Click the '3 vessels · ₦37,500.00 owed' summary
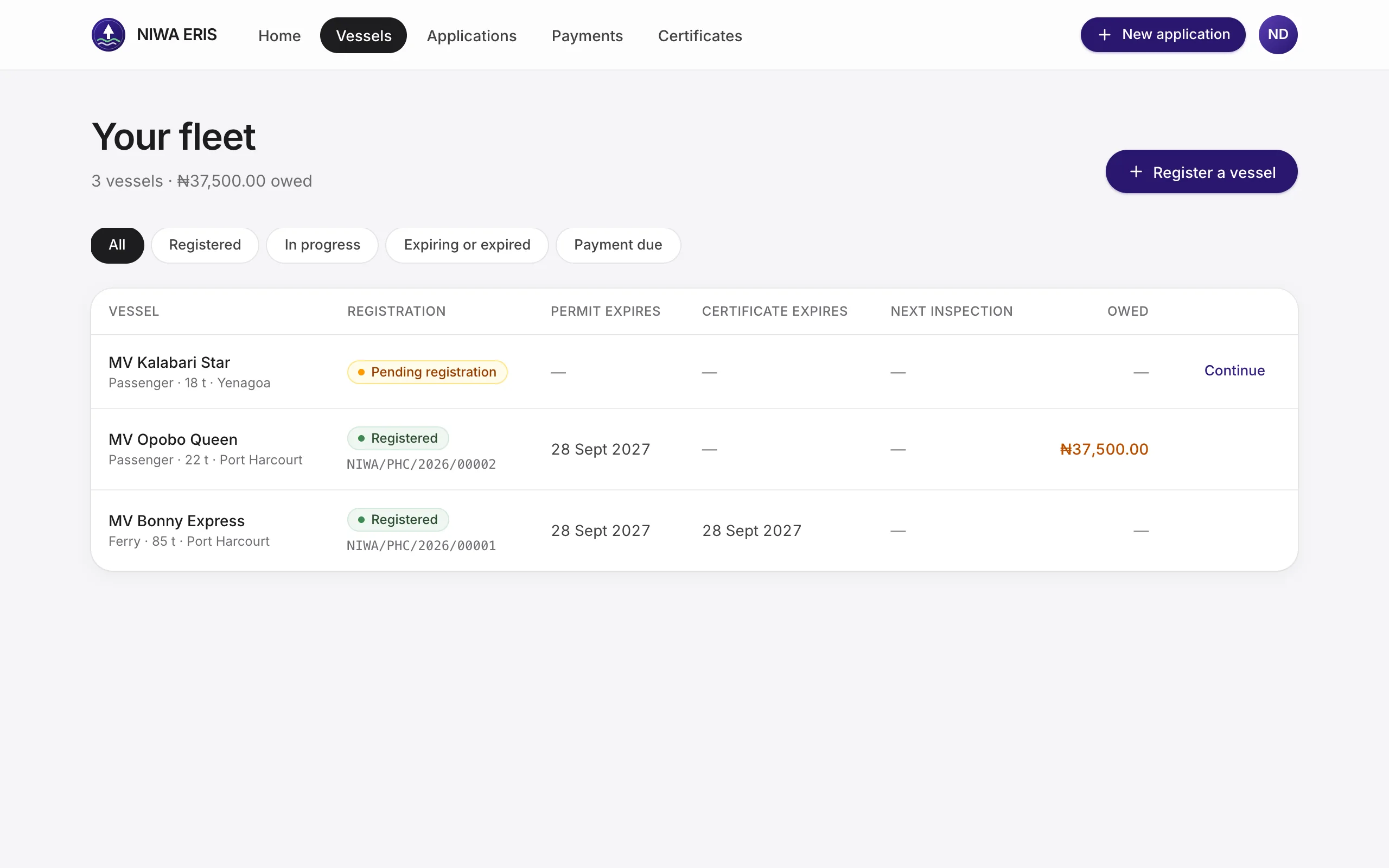1389x868 pixels. (201, 181)
